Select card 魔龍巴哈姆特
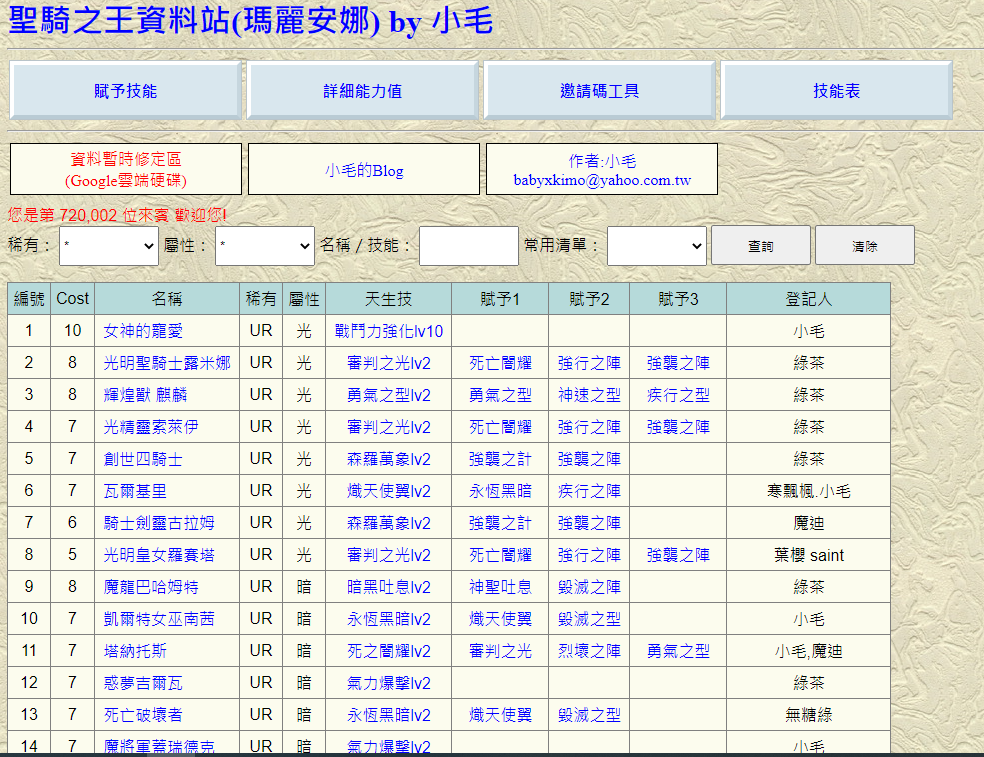 151,587
